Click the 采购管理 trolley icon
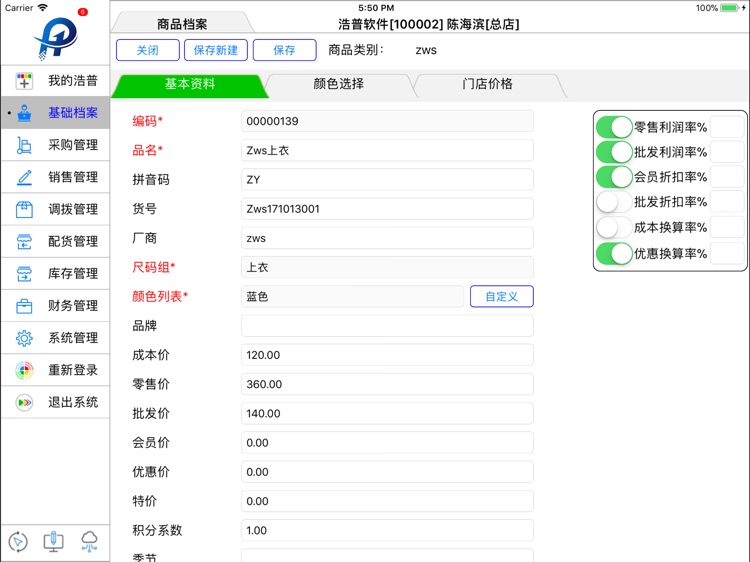 tap(24, 145)
